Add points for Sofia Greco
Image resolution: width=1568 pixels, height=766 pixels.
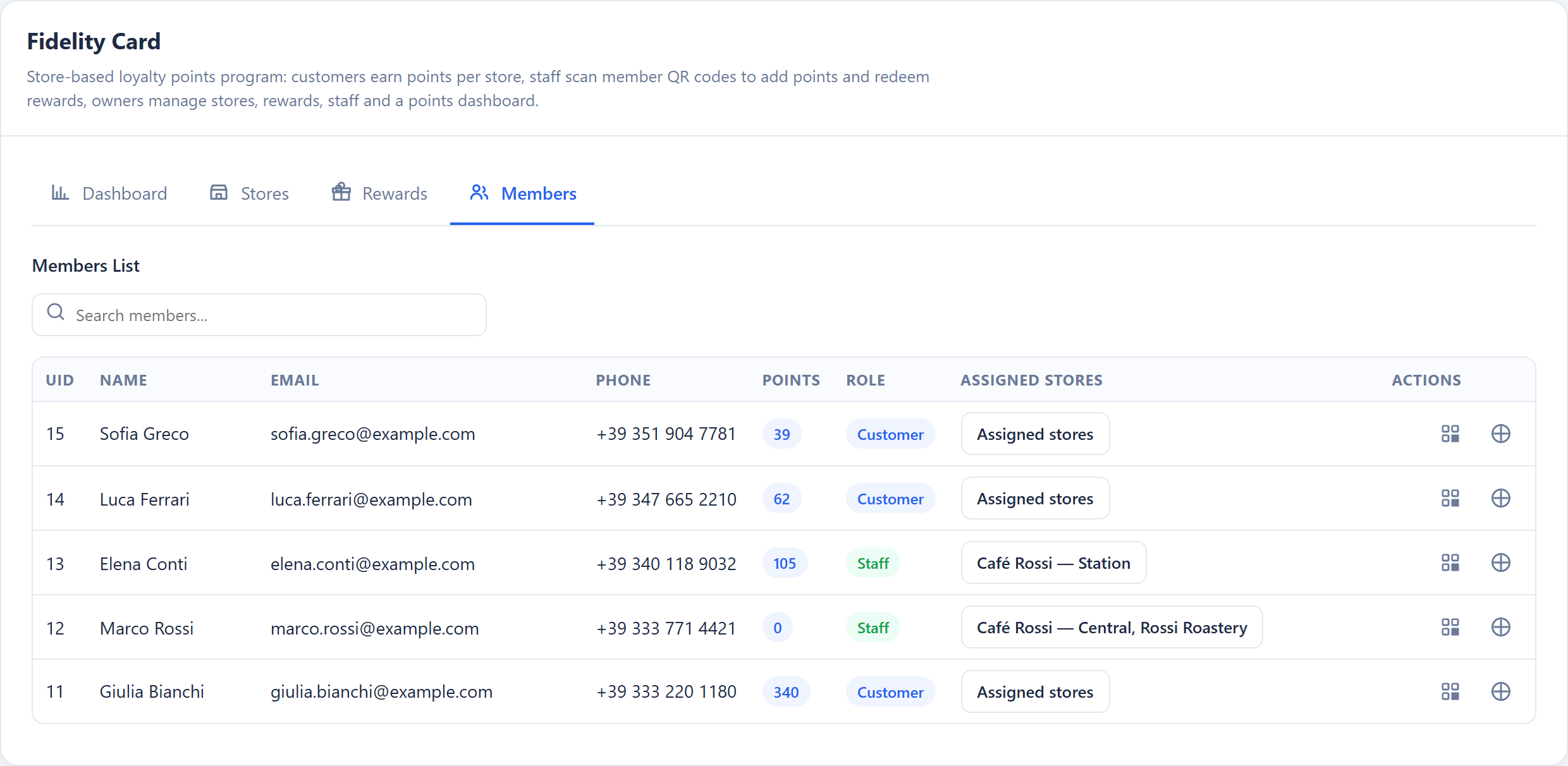click(1500, 434)
